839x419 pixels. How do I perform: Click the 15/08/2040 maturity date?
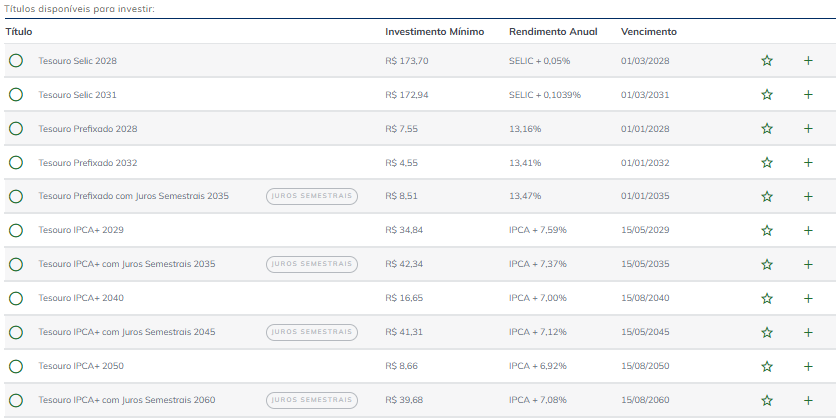pos(645,298)
